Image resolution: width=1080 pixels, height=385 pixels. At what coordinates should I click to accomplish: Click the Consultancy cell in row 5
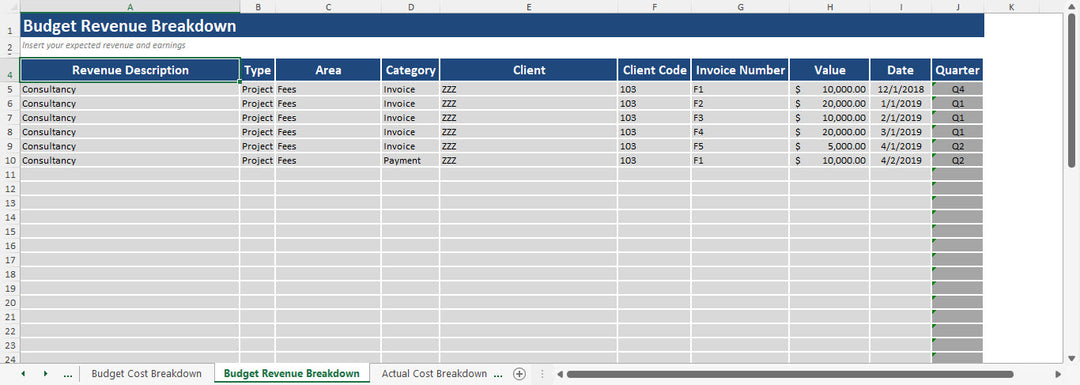click(x=129, y=89)
